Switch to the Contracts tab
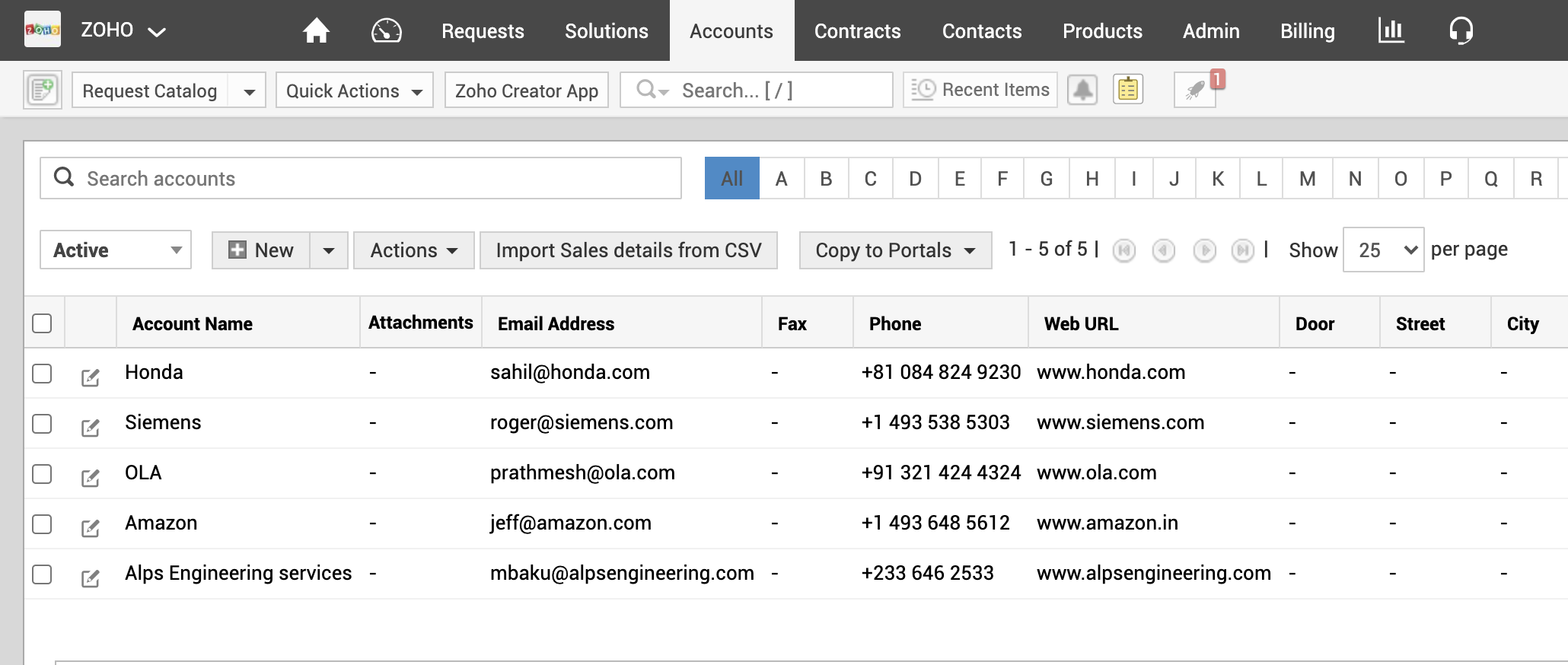1568x665 pixels. coord(857,30)
